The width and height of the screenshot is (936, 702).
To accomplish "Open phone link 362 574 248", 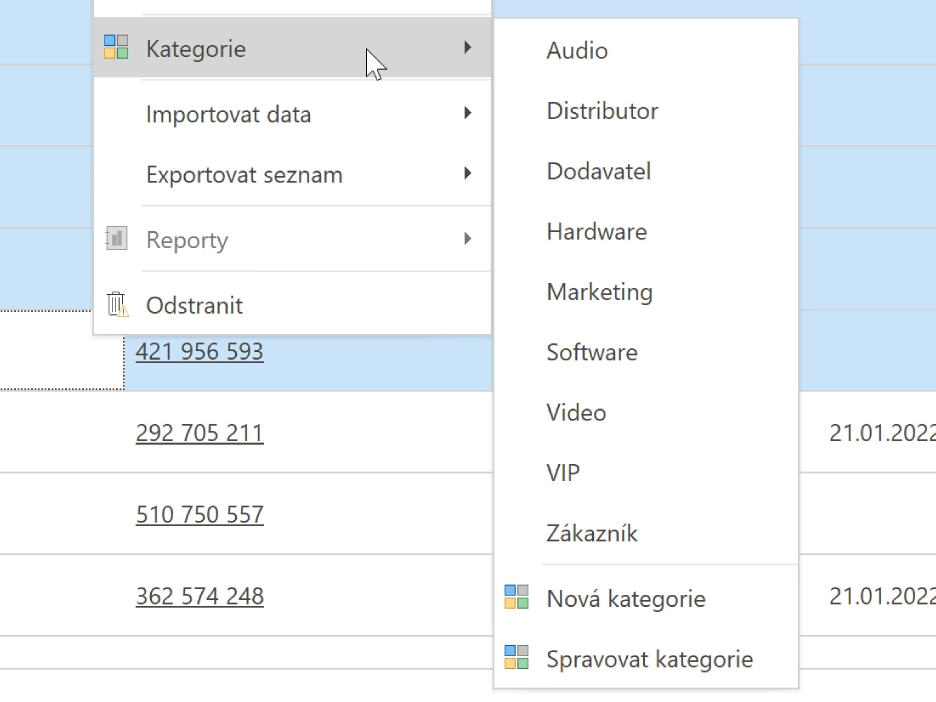I will click(x=199, y=596).
